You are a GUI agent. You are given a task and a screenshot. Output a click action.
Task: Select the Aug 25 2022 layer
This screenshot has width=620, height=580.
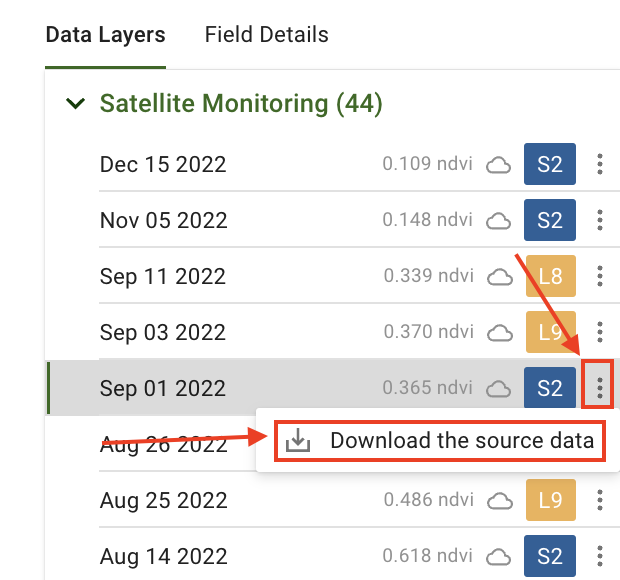[x=164, y=500]
